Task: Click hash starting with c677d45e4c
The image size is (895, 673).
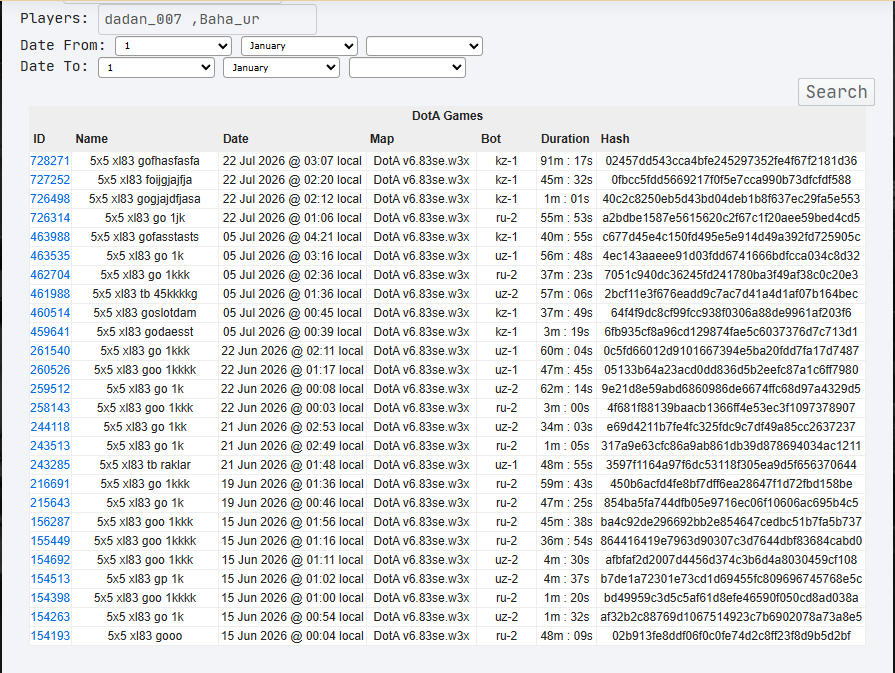Action: point(731,237)
